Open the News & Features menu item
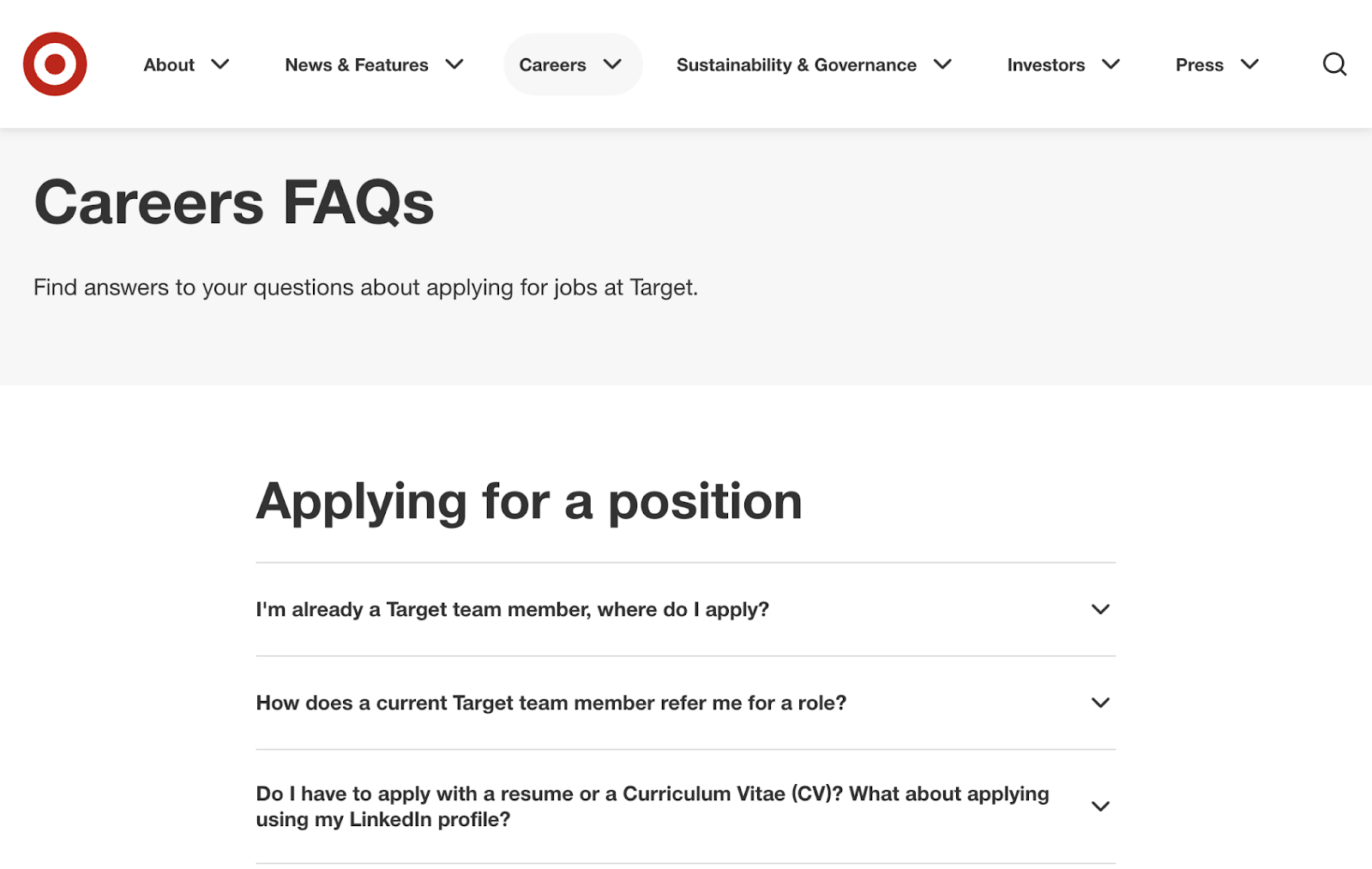The image size is (1372, 869). click(357, 64)
